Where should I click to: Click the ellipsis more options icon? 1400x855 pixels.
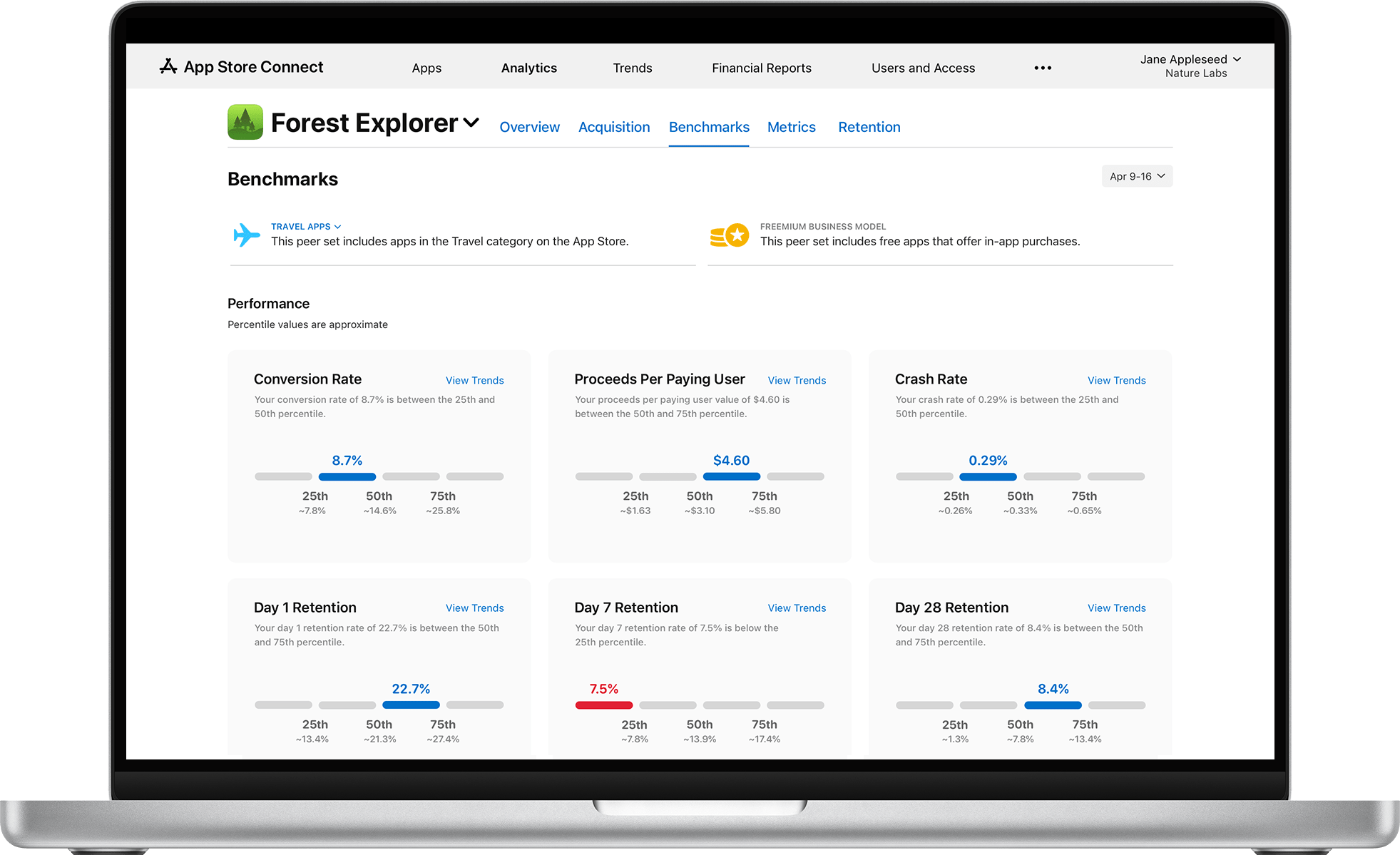click(x=1043, y=68)
